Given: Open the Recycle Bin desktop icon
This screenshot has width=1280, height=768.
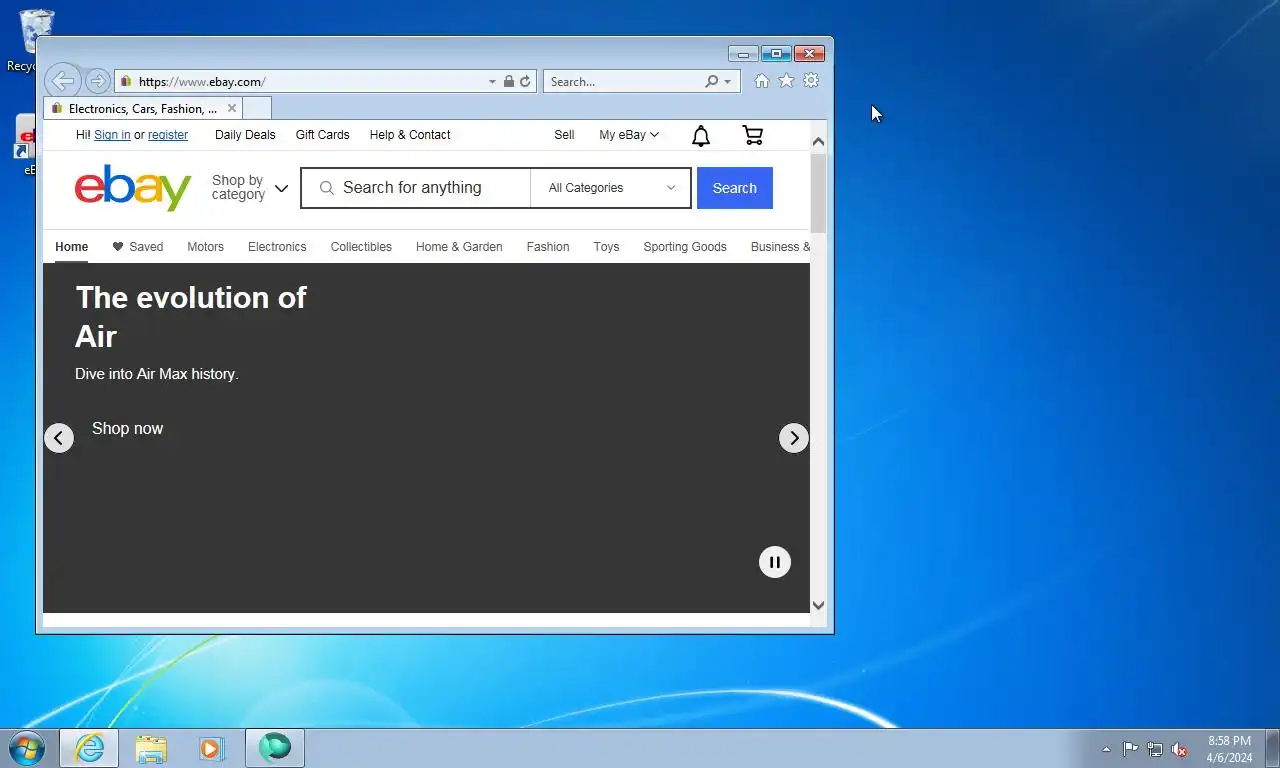Looking at the screenshot, I should tap(36, 40).
